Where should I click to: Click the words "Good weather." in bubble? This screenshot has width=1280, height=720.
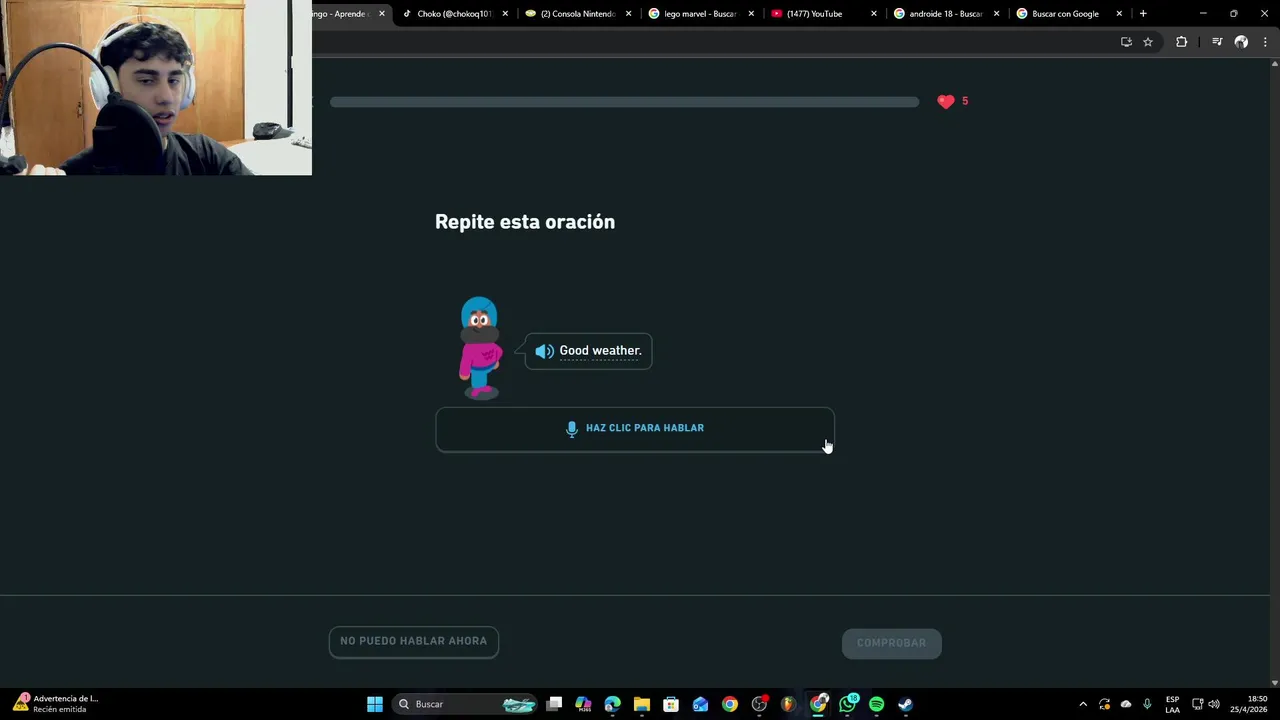pos(600,351)
